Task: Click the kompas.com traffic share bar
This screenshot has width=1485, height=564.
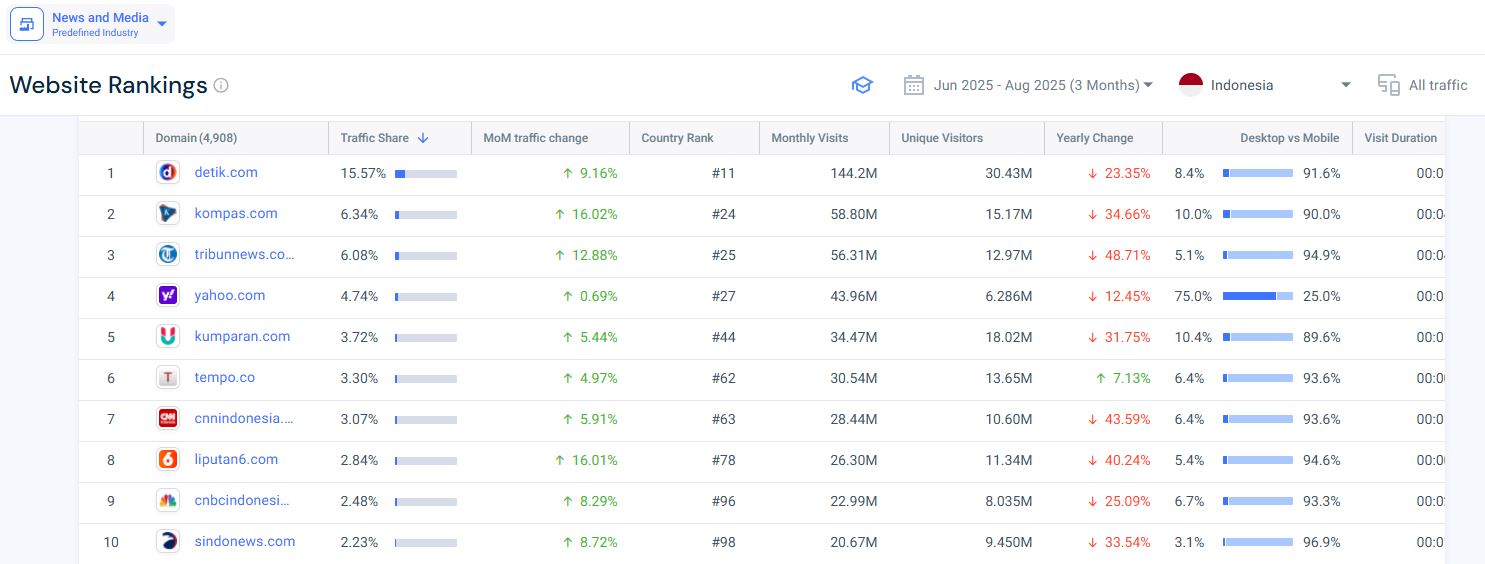Action: pyautogui.click(x=426, y=215)
